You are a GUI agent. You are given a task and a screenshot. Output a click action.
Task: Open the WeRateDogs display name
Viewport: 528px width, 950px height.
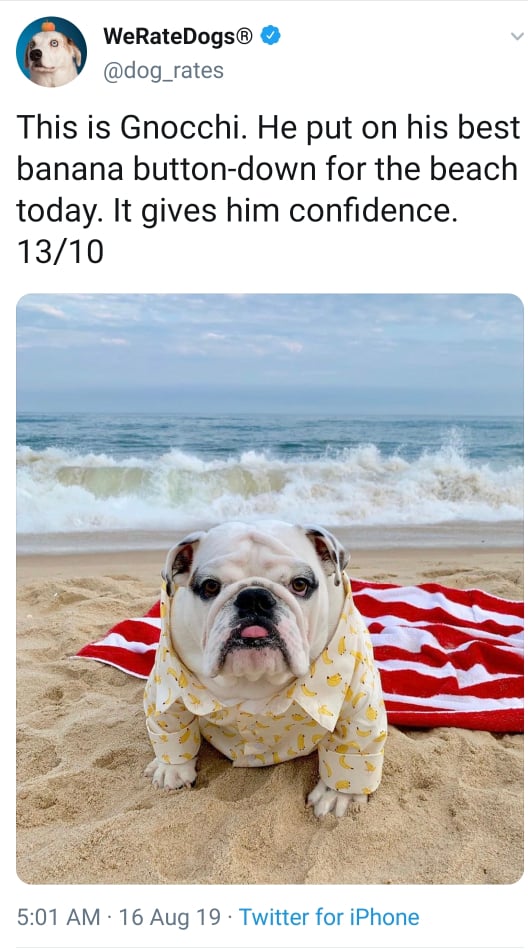178,36
